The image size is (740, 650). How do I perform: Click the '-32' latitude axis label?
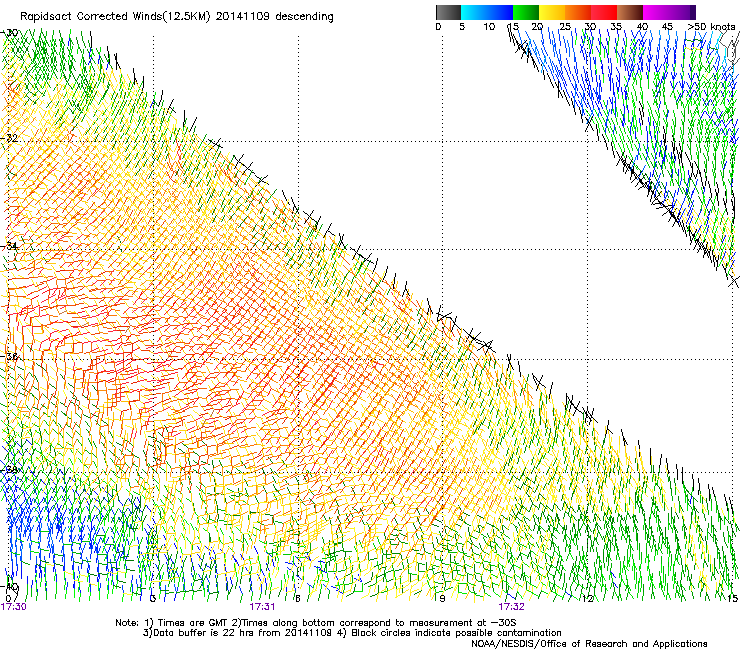[10, 138]
